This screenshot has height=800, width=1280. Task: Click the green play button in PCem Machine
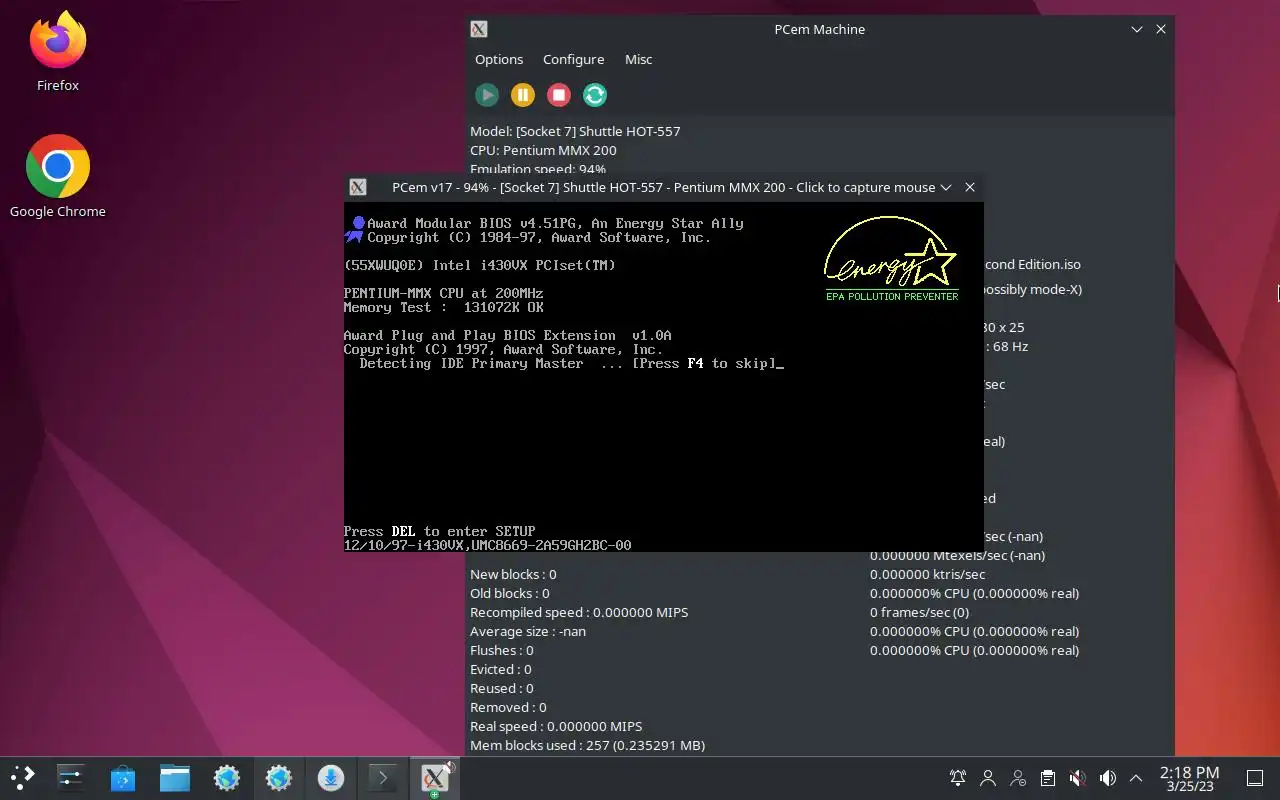click(x=487, y=95)
